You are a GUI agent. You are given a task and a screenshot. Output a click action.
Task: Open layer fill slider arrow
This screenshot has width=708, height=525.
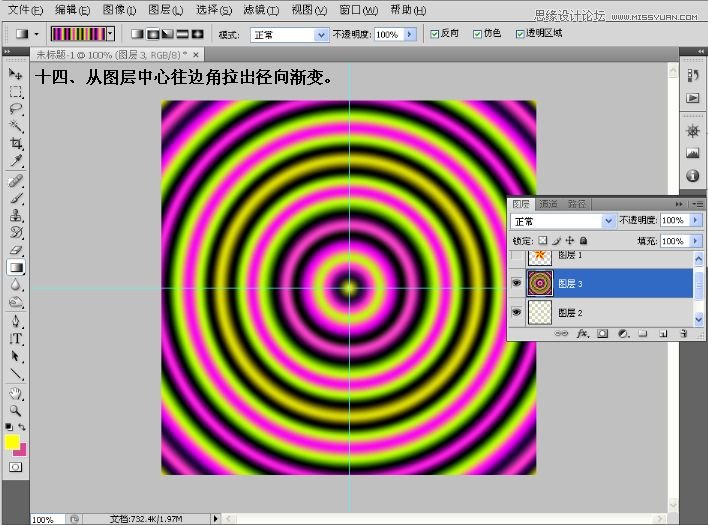(x=696, y=241)
